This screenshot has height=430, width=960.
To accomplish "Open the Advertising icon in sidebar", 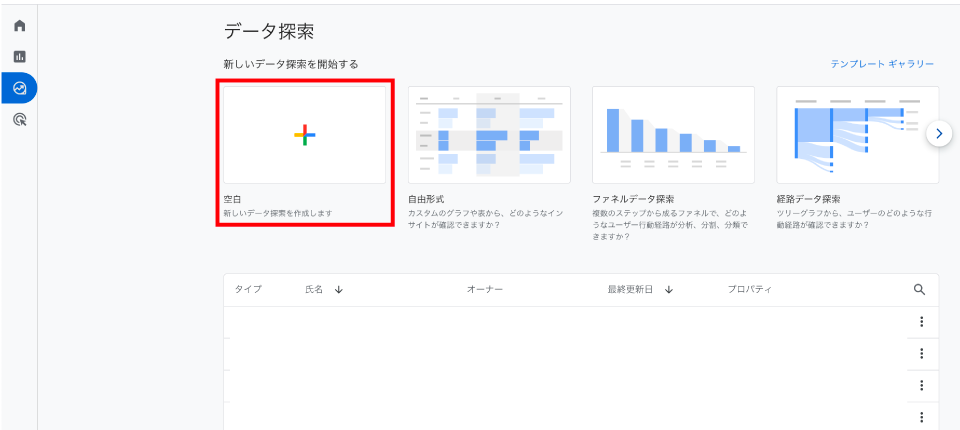I will [x=19, y=120].
